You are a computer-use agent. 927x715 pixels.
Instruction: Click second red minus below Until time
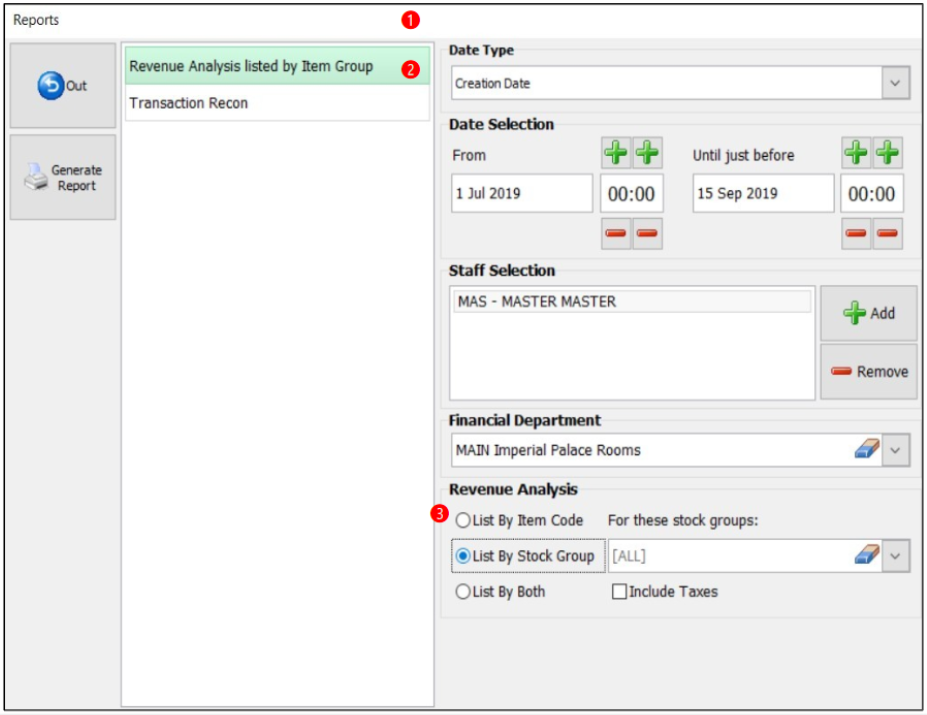(887, 233)
